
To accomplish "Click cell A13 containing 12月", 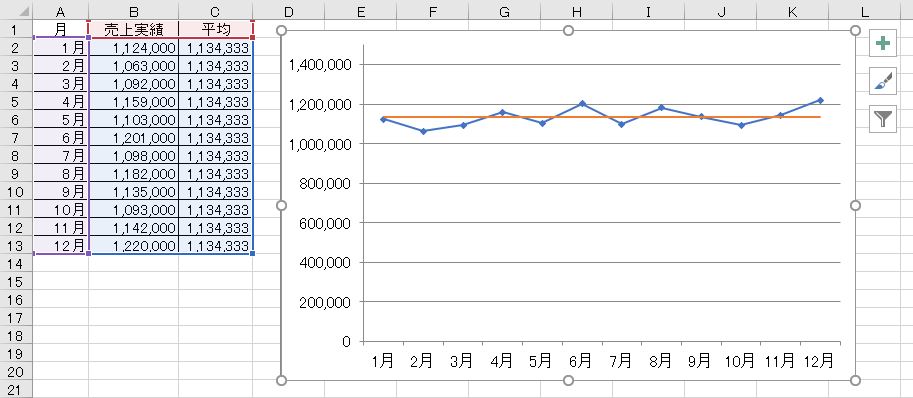I will coord(61,246).
